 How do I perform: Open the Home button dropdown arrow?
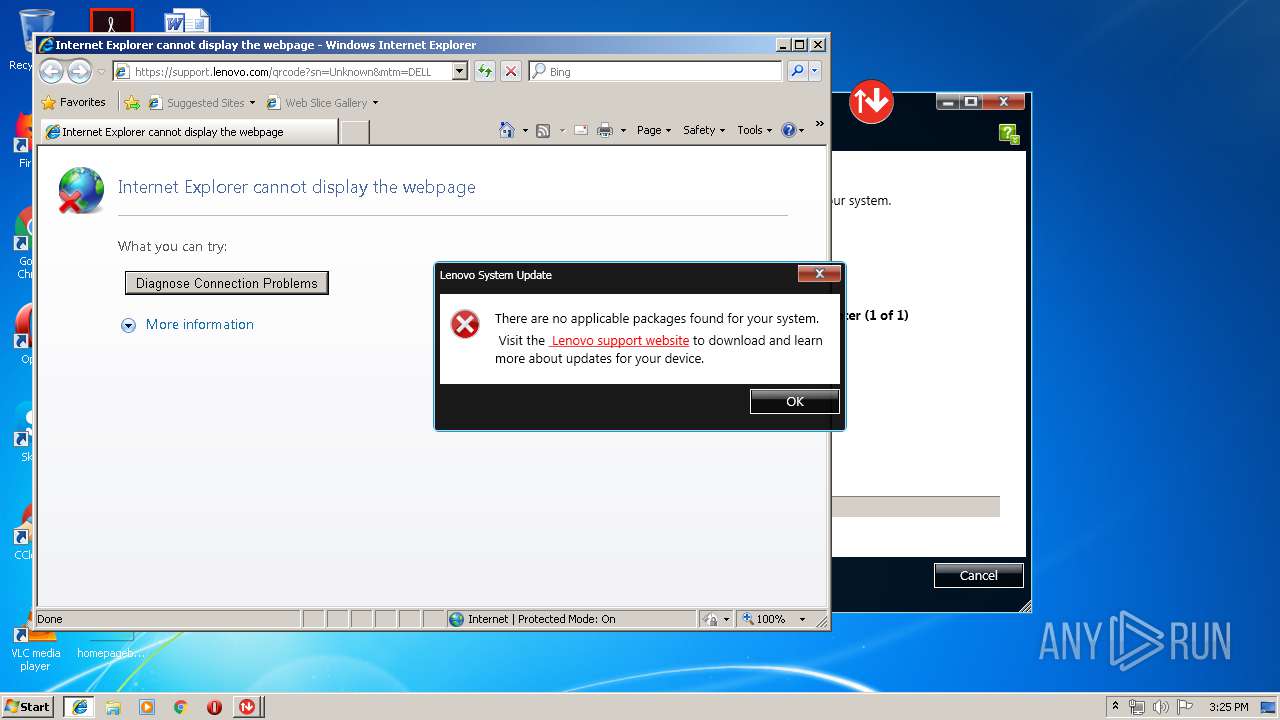(x=525, y=130)
